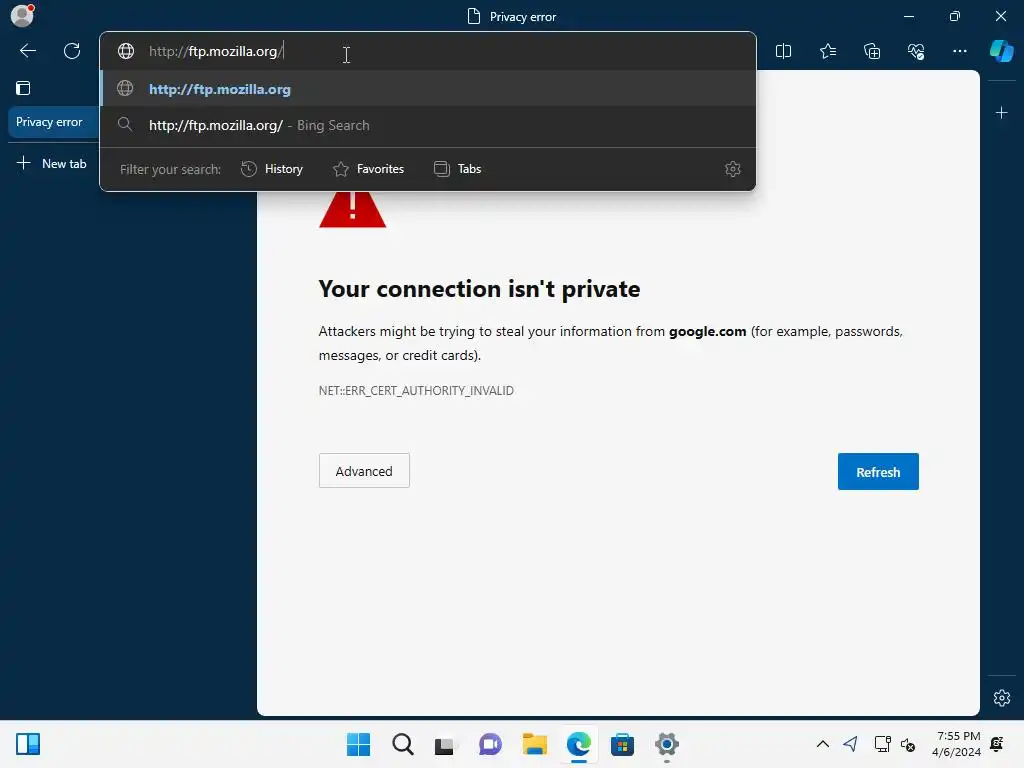Open address bar search settings gear
The width and height of the screenshot is (1024, 768).
coord(732,169)
